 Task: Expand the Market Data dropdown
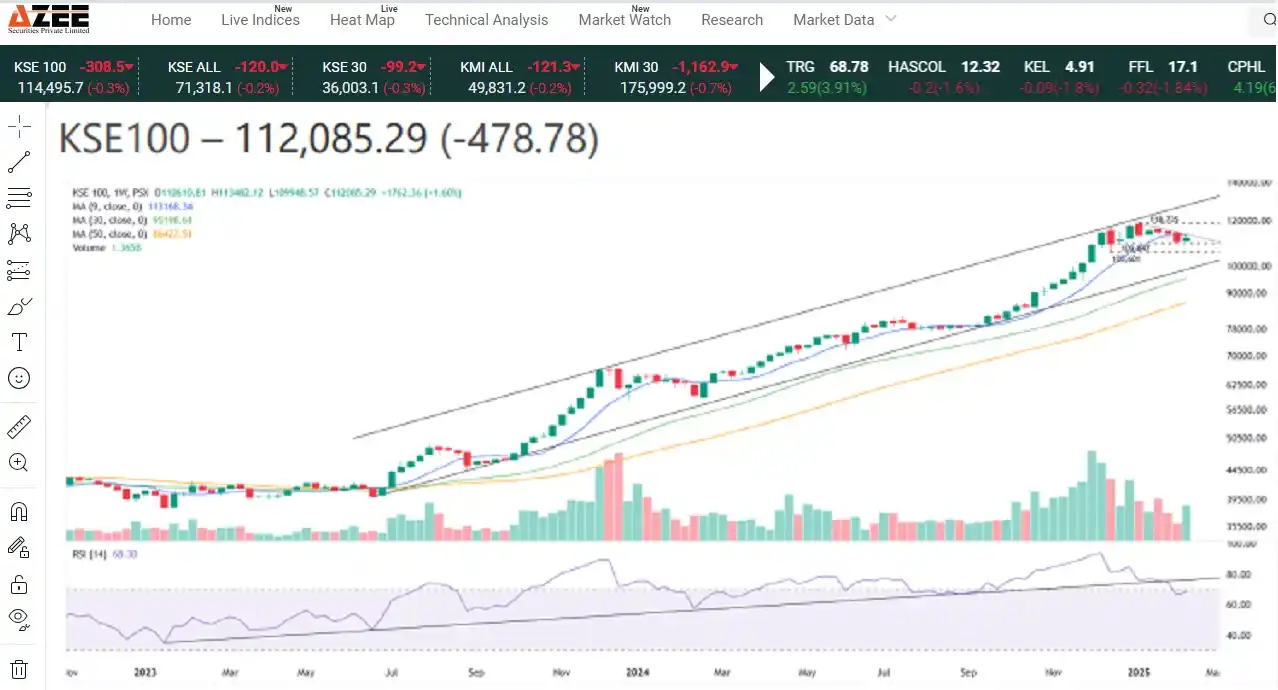pos(845,20)
